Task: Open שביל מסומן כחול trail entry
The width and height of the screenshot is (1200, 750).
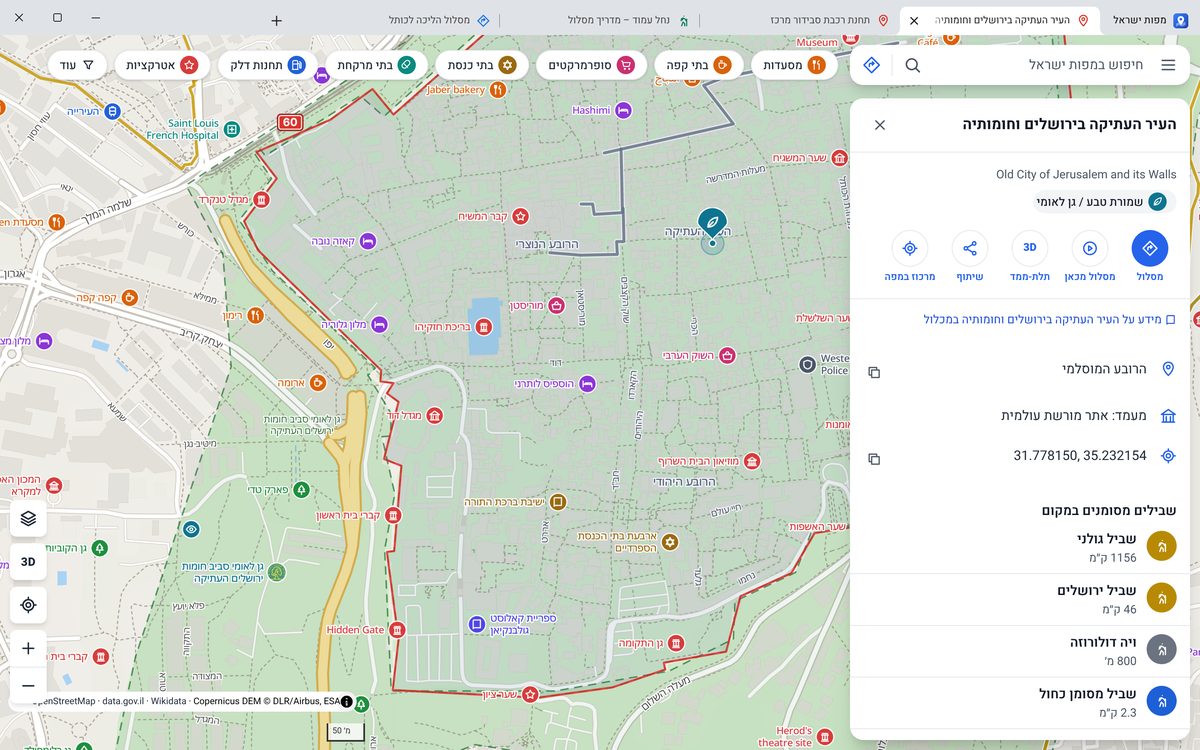Action: 1020,703
